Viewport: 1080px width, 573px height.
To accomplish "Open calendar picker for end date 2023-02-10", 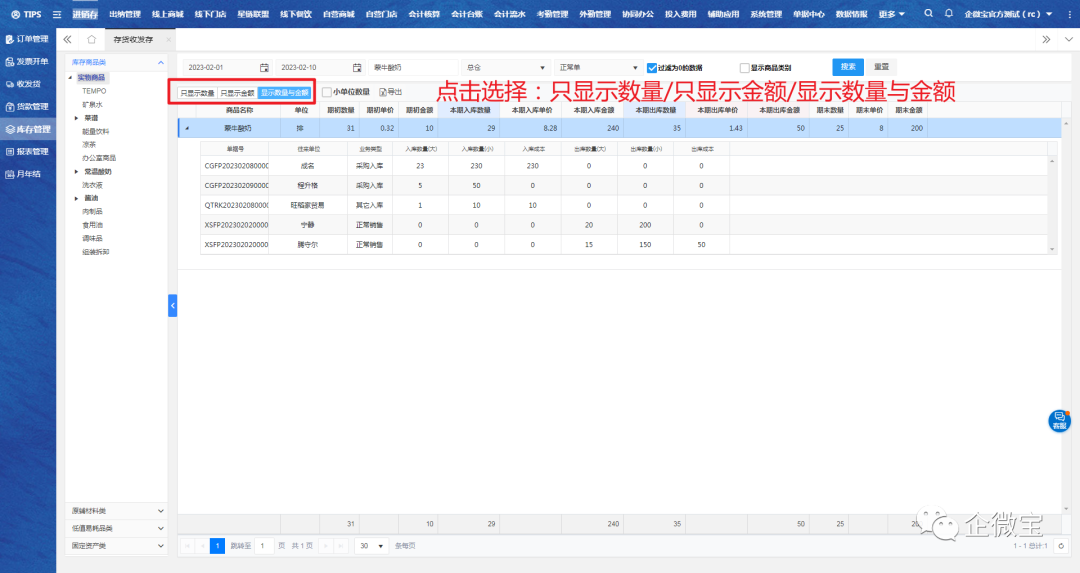I will (x=356, y=67).
